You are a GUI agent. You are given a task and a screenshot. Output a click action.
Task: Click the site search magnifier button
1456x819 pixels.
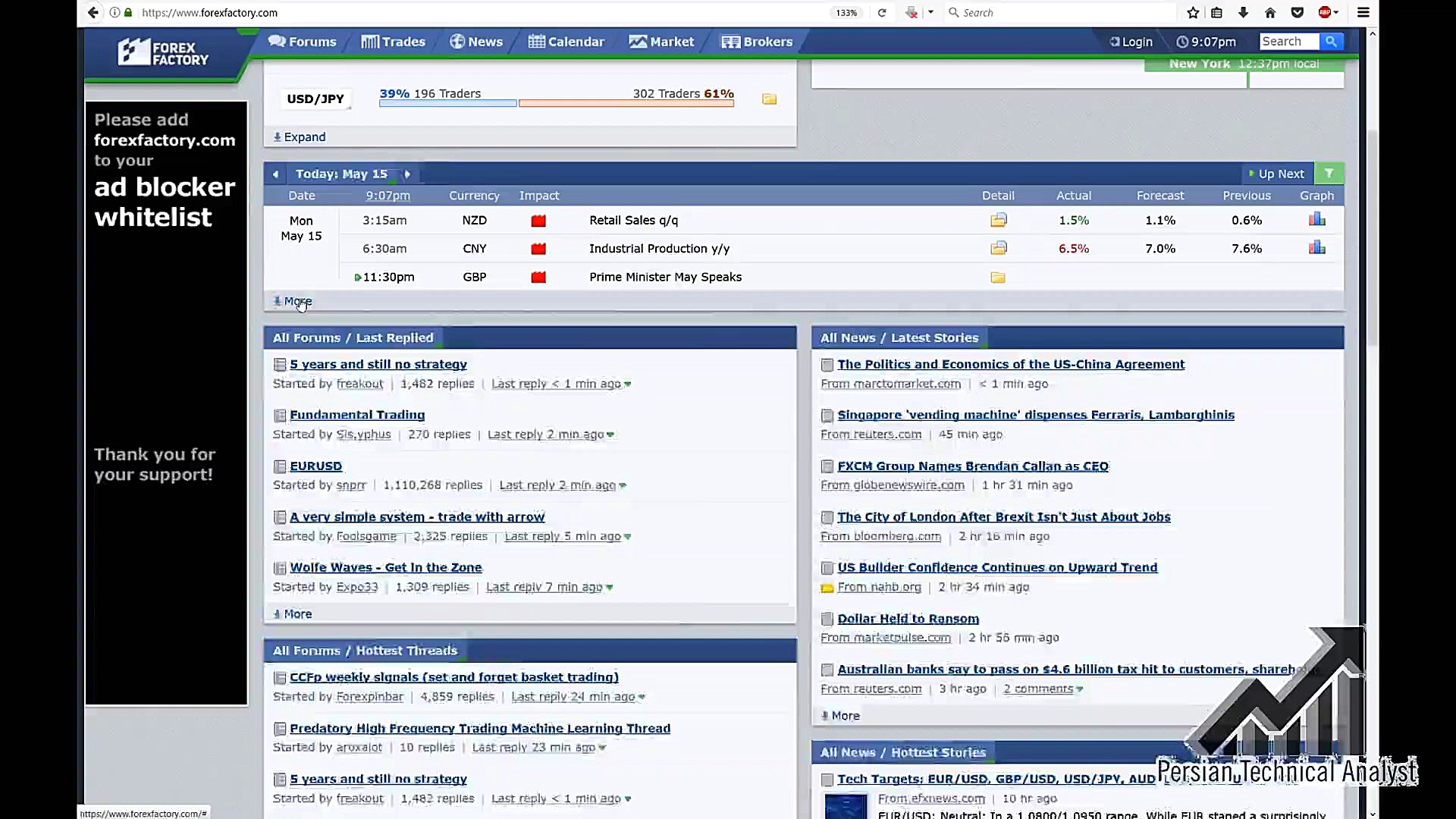click(1331, 42)
